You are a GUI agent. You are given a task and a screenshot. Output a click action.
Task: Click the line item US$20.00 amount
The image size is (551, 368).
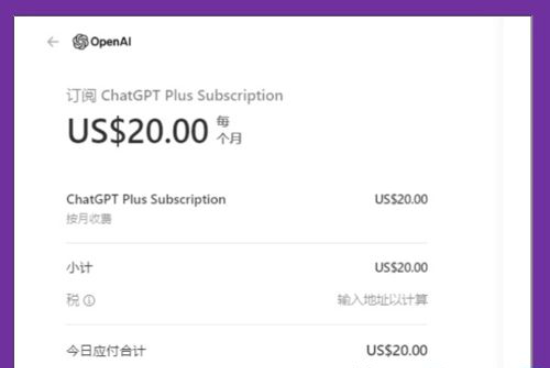(x=401, y=199)
